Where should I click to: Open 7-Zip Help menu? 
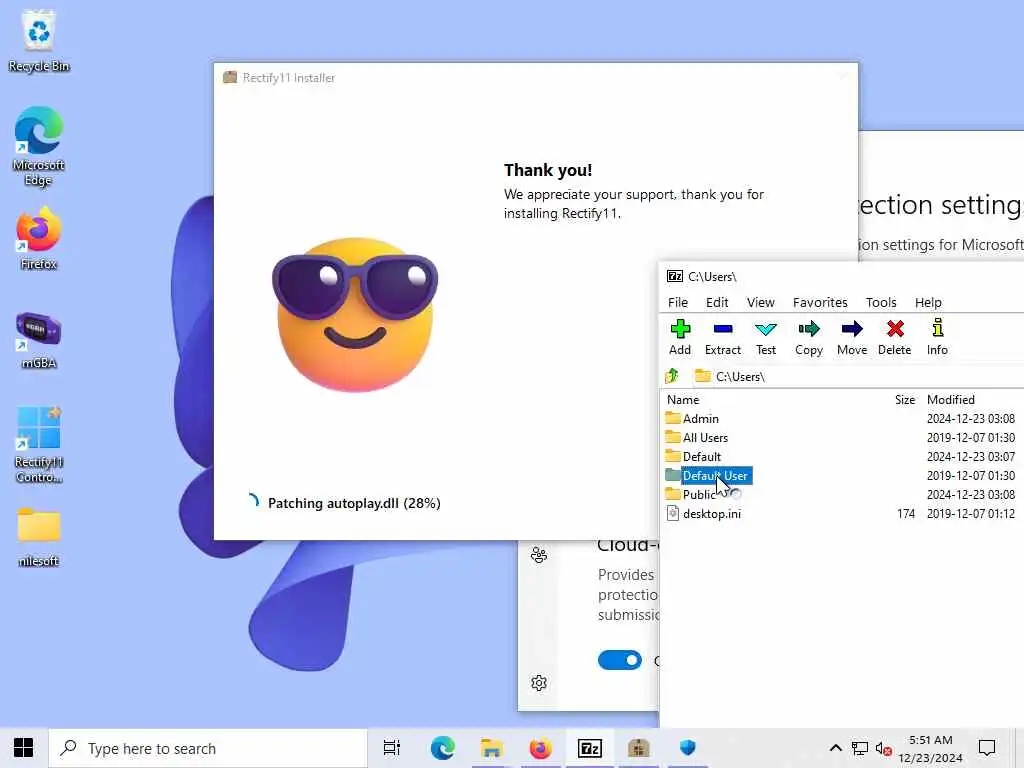tap(927, 302)
